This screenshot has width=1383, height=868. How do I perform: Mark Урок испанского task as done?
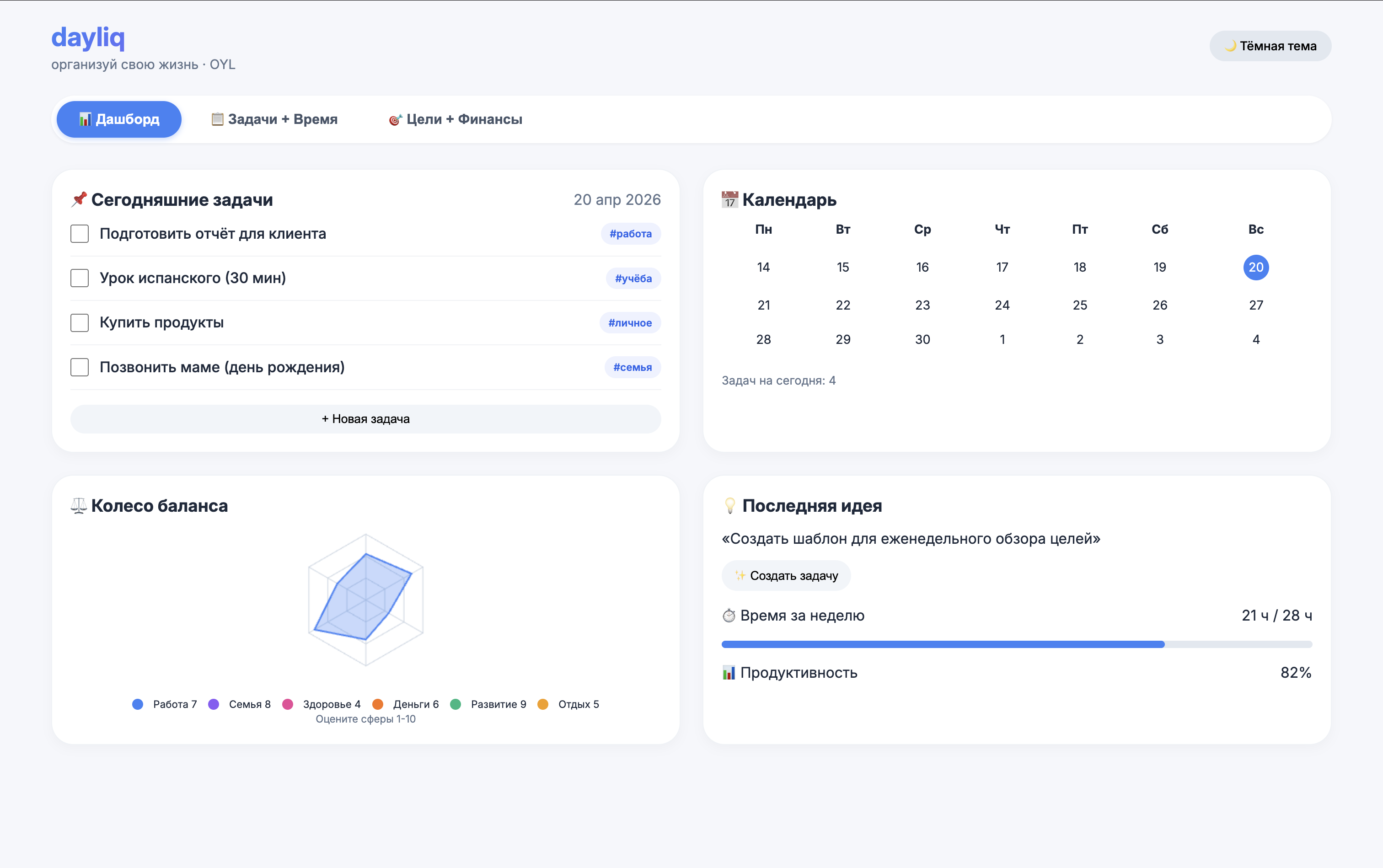[x=80, y=278]
